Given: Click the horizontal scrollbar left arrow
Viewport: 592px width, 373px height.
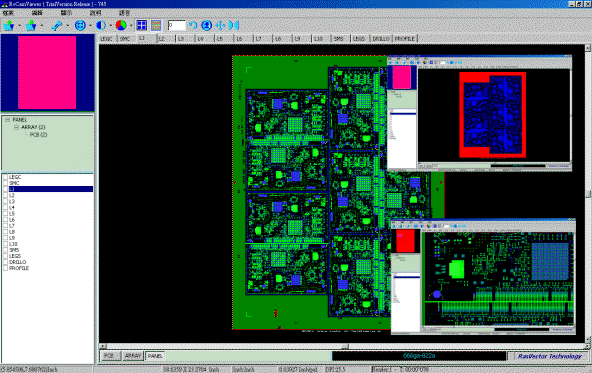Looking at the screenshot, I should [102, 346].
